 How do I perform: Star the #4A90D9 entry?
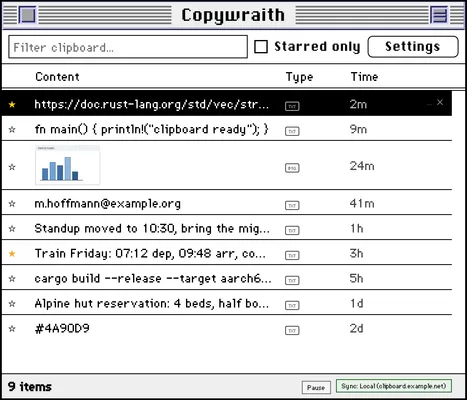[x=12, y=329]
